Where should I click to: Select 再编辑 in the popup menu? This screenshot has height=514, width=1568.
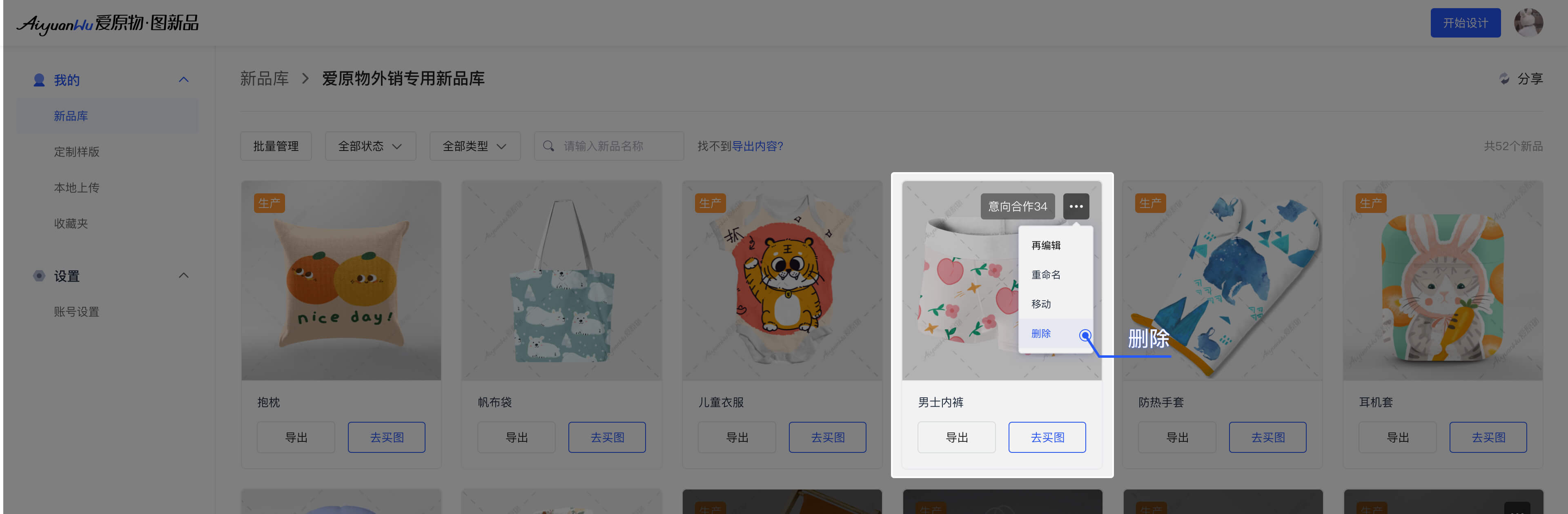pos(1046,246)
